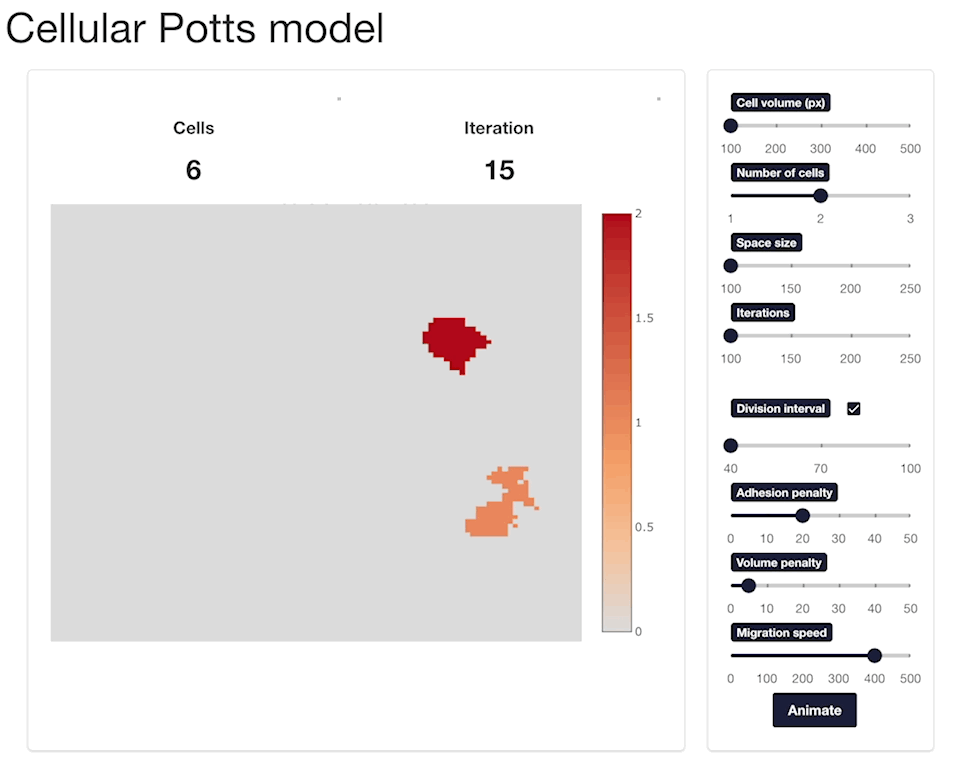Set Space size slider to 250
Viewport: 960px width, 774px height.
910,266
